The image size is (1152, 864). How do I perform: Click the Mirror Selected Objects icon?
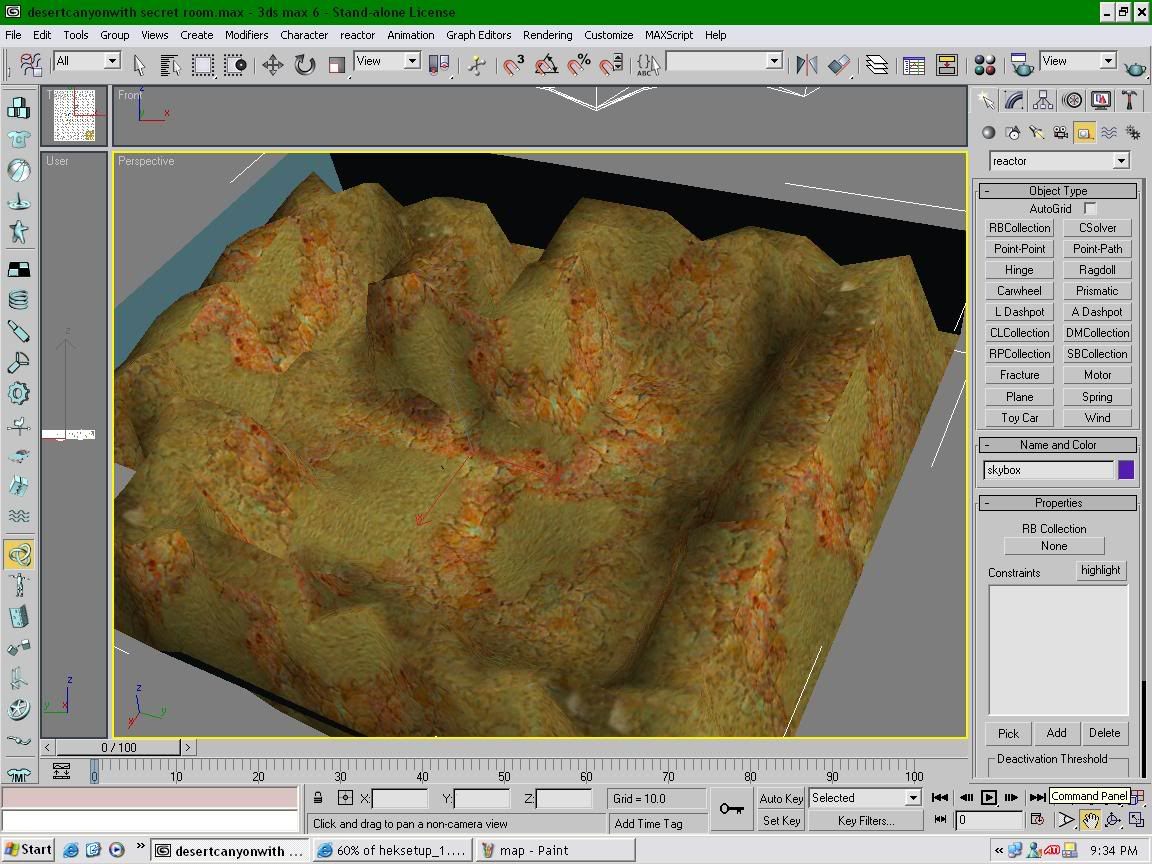807,65
